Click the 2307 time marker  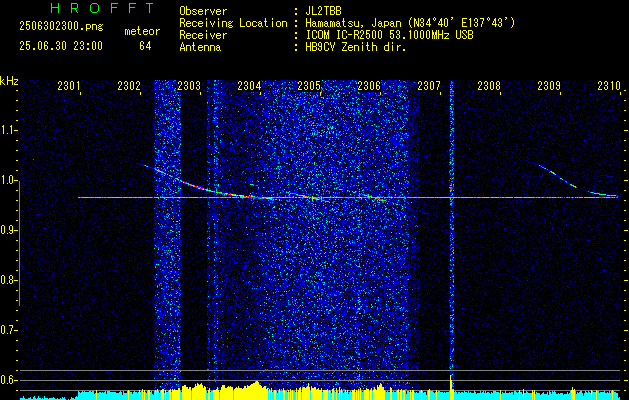tap(428, 86)
